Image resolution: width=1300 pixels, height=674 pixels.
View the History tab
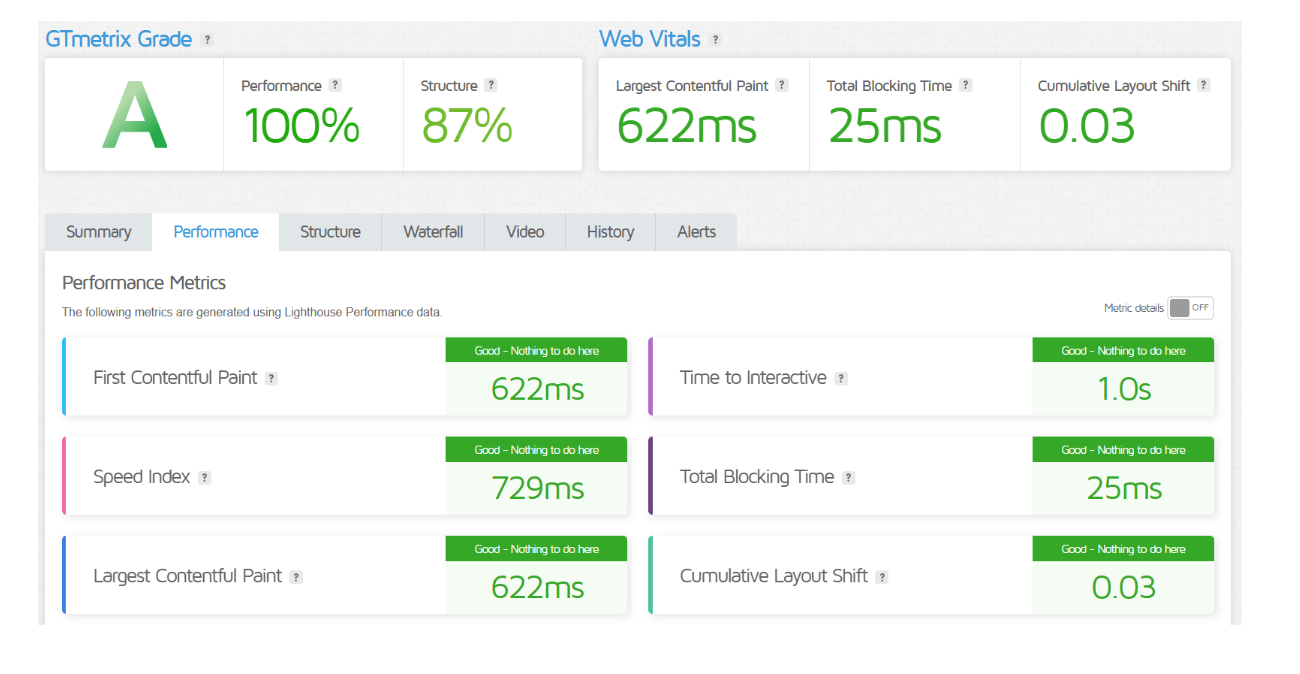(610, 232)
